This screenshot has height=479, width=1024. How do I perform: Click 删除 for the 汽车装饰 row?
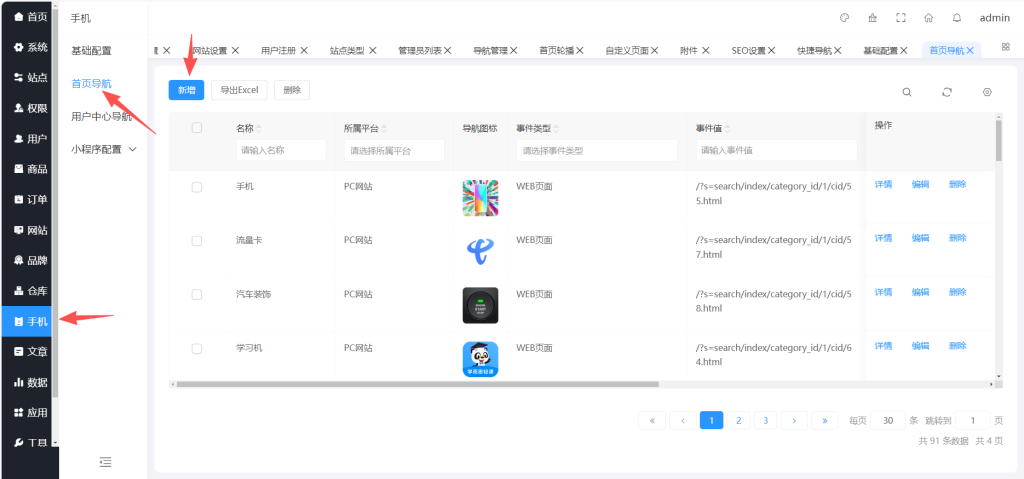tap(957, 291)
